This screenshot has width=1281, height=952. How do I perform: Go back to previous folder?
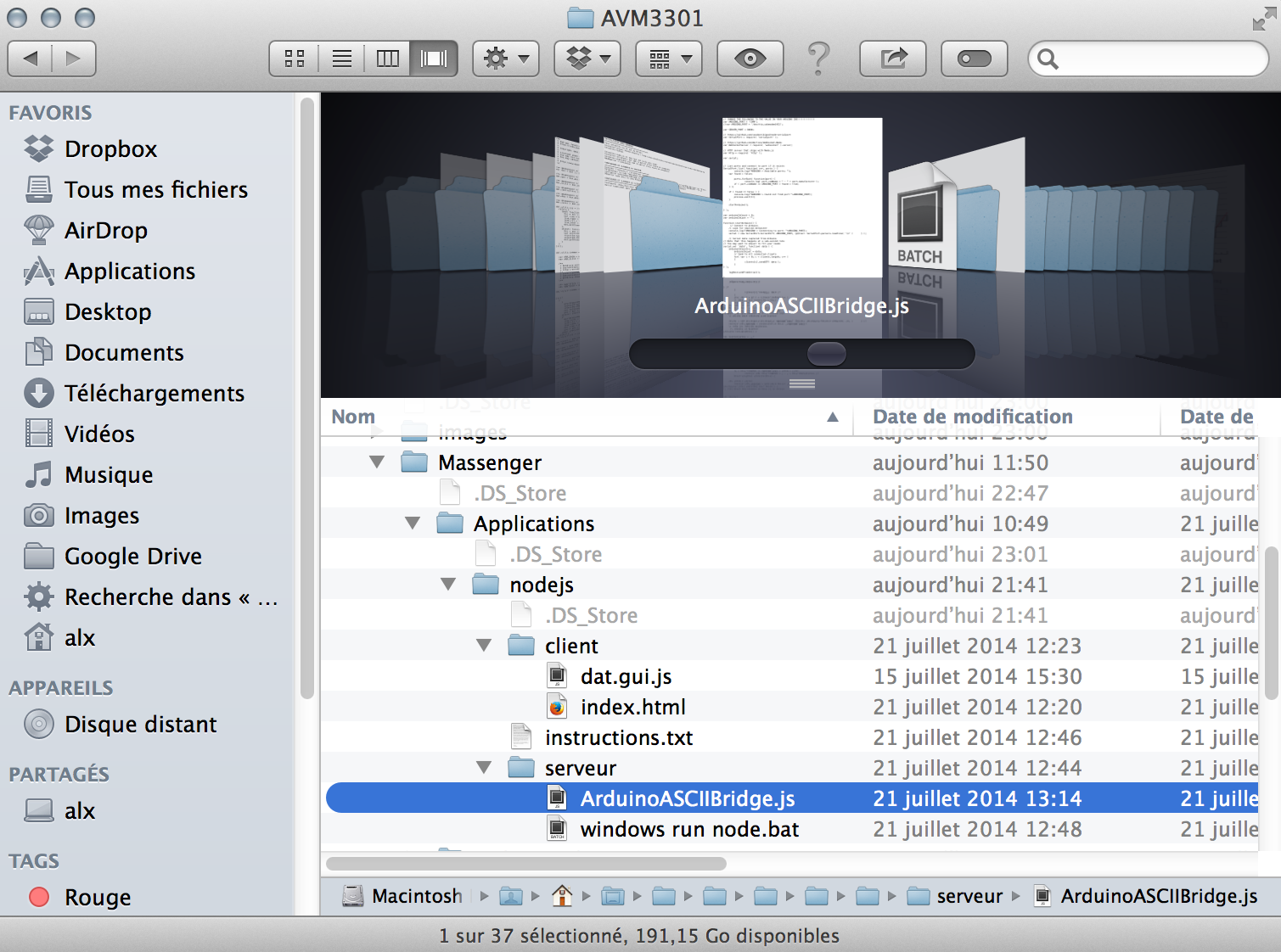click(x=31, y=59)
